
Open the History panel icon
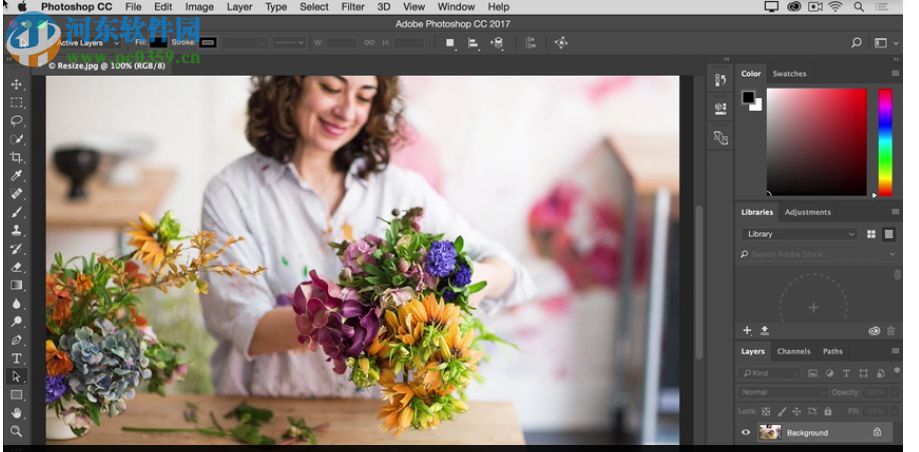(720, 80)
